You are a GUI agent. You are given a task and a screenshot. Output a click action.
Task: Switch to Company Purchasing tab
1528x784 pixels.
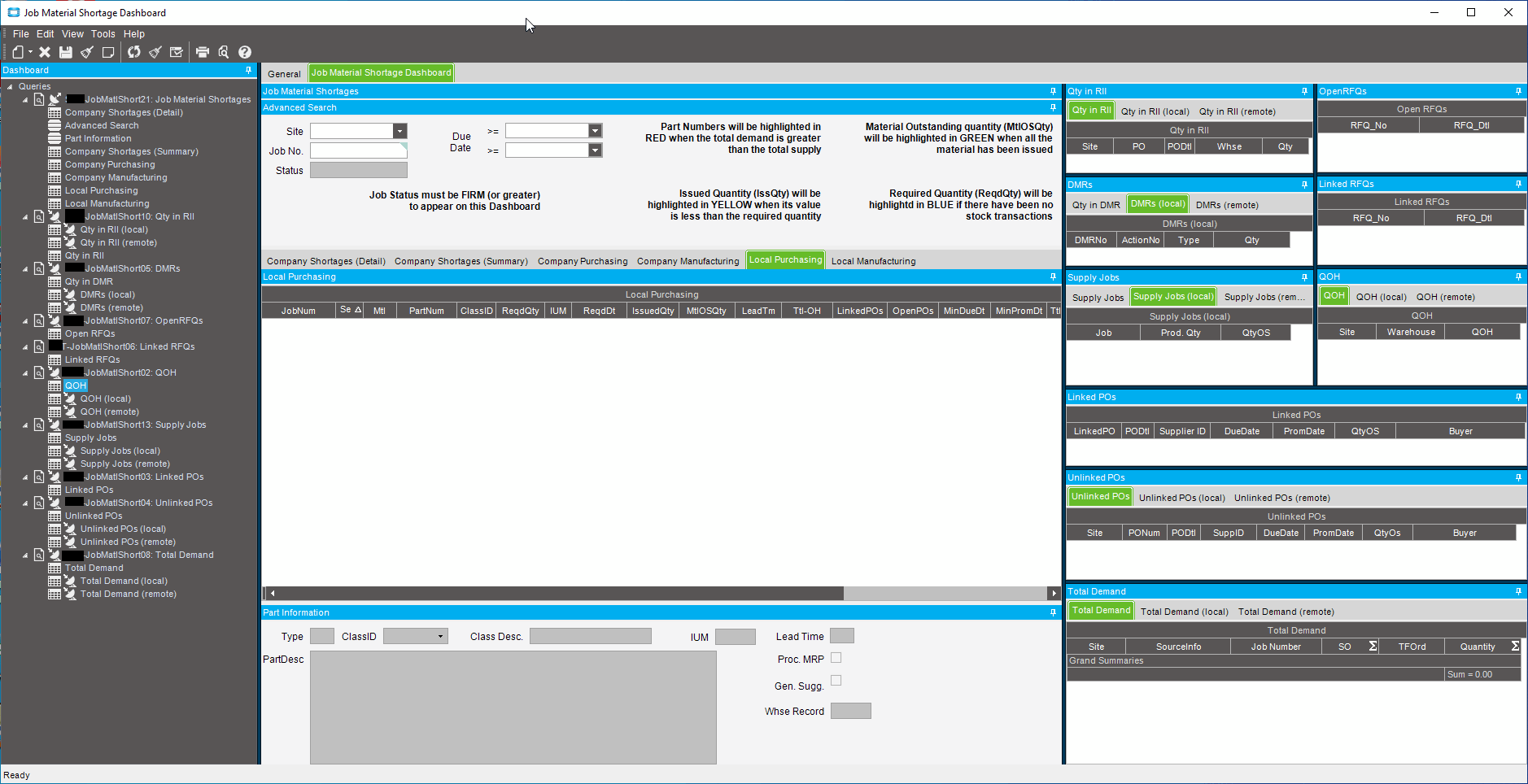pos(583,261)
